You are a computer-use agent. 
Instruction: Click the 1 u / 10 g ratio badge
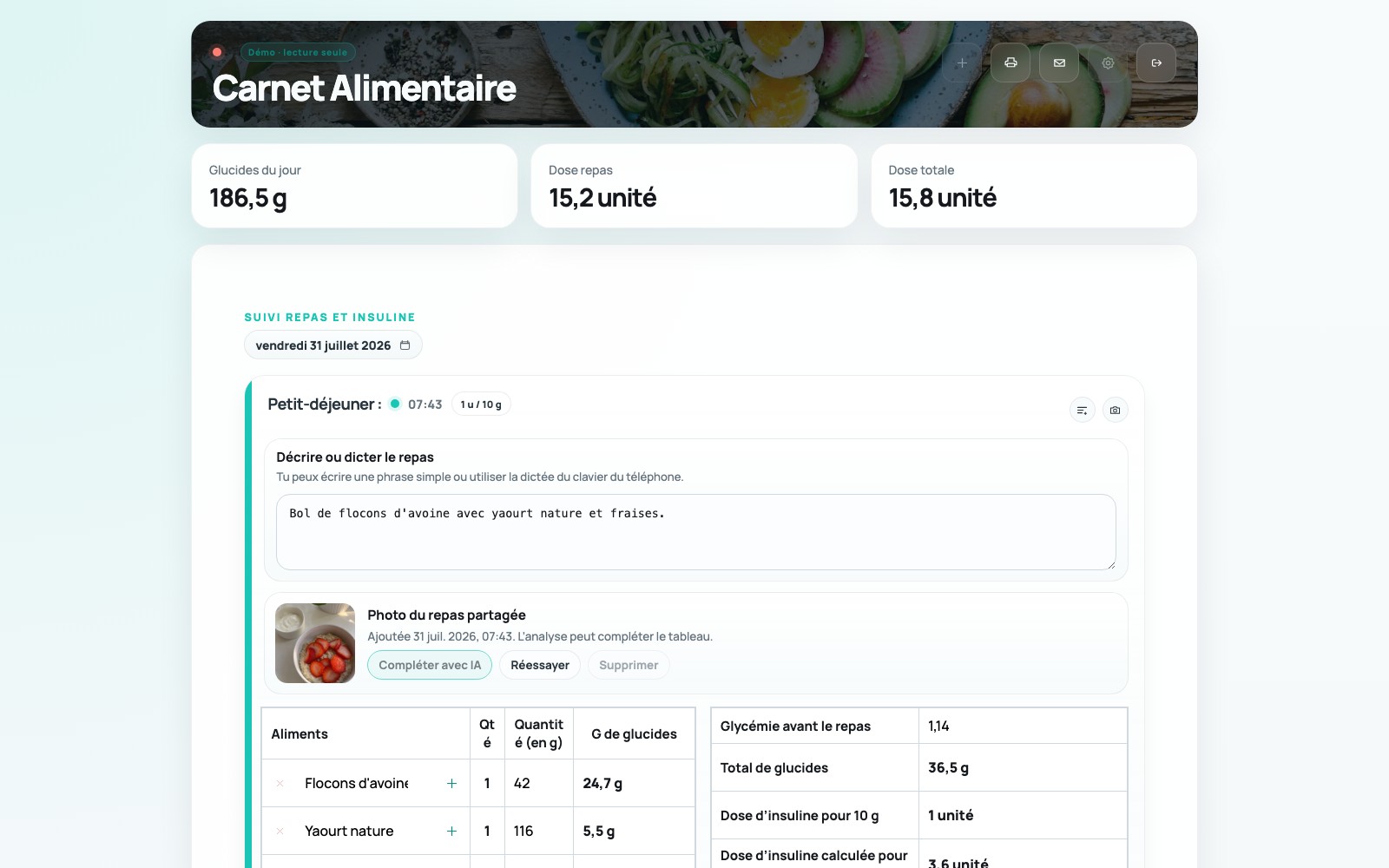pos(481,404)
